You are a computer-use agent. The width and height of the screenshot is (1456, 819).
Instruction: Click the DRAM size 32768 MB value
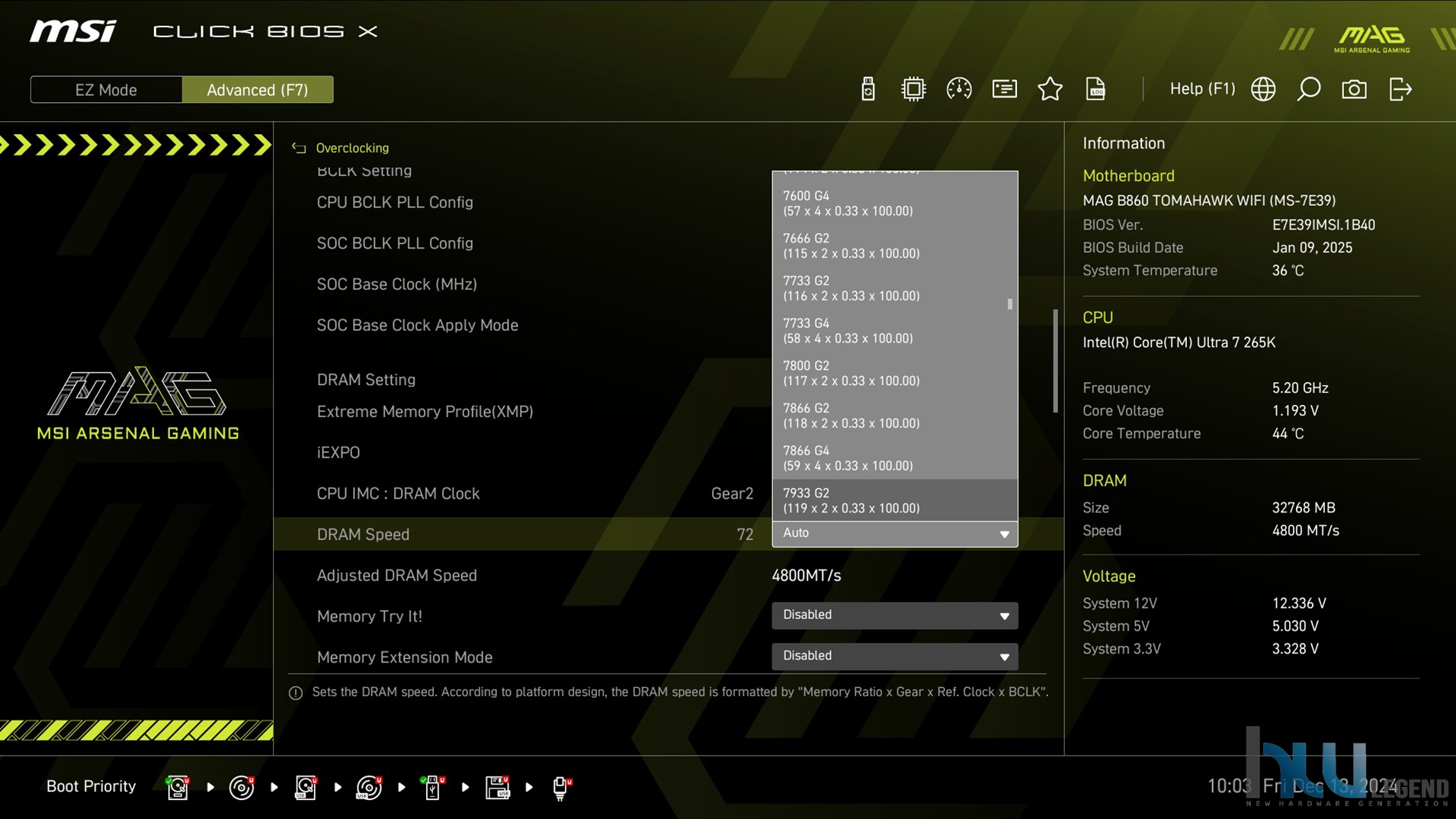tap(1303, 508)
